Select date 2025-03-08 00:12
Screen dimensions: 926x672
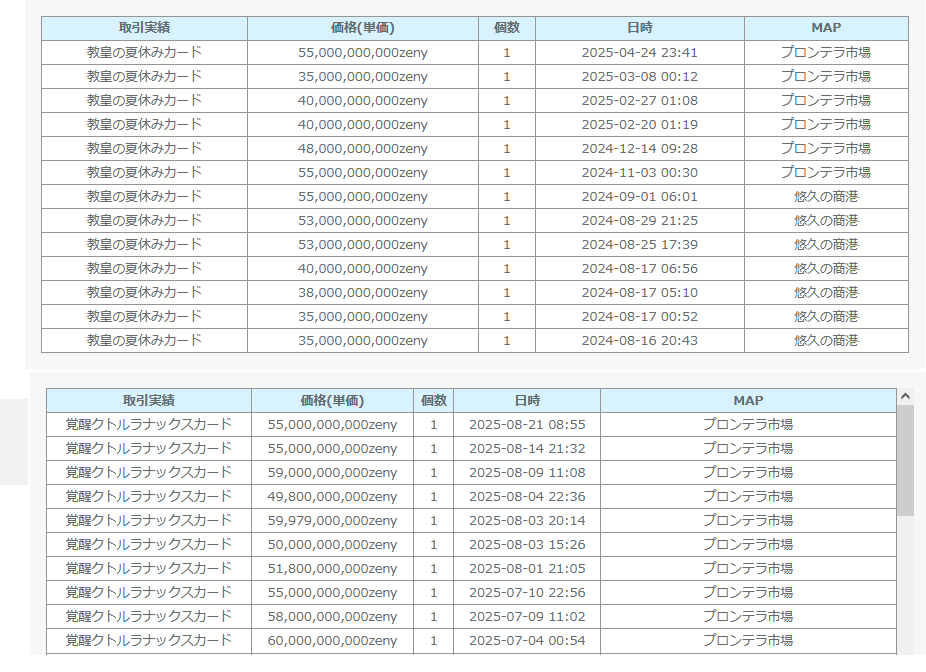point(640,77)
